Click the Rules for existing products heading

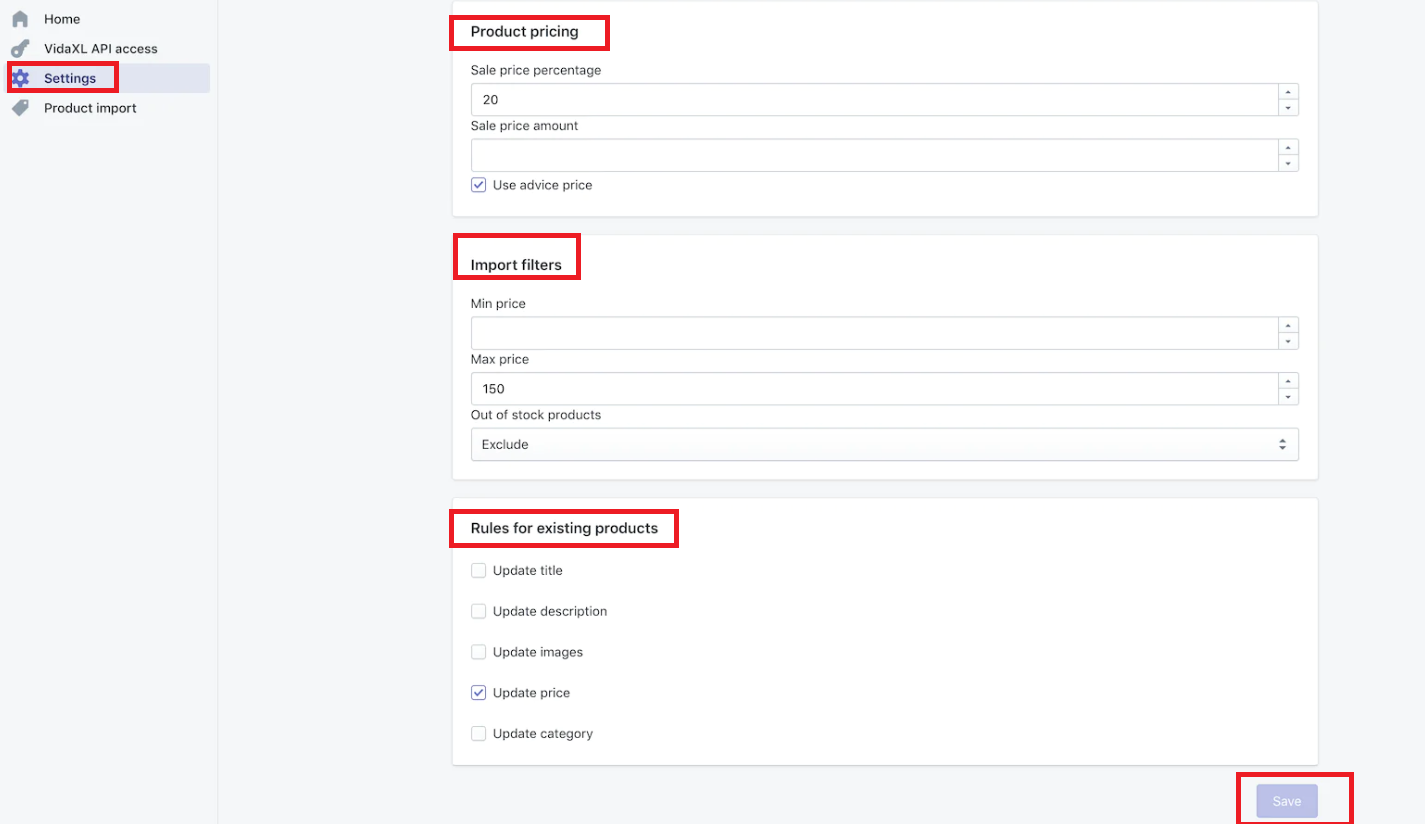(x=564, y=528)
